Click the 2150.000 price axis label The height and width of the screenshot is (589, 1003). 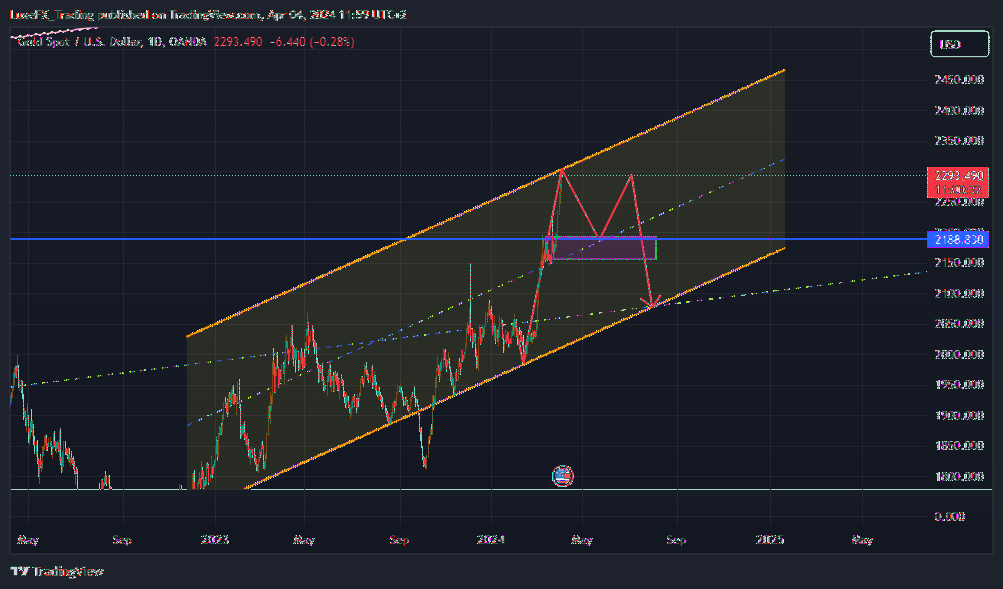pos(958,262)
